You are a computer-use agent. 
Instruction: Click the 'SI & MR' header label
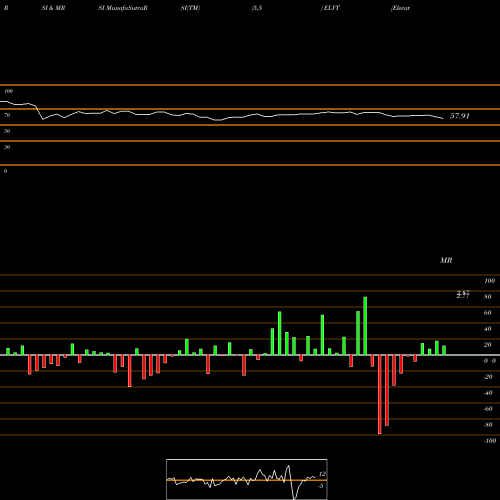(x=53, y=8)
